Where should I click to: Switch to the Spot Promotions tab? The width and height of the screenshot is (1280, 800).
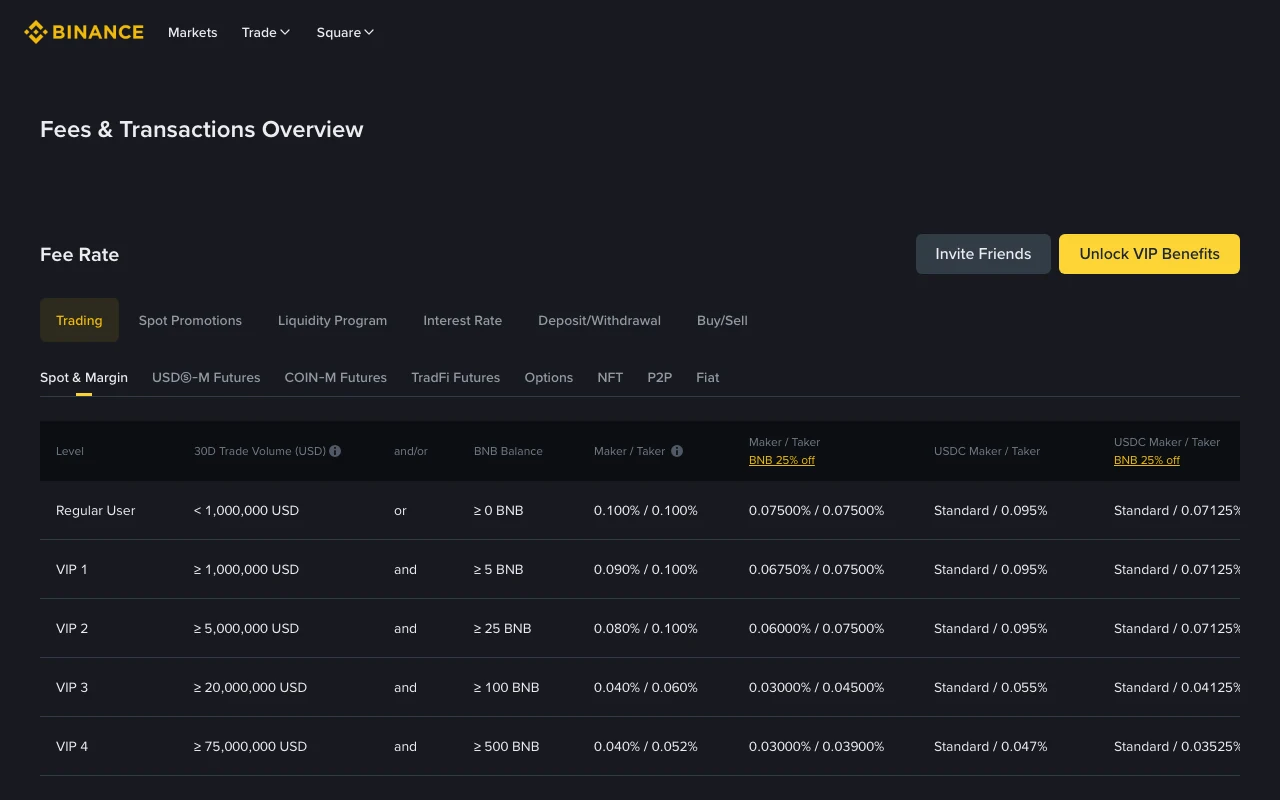(190, 320)
